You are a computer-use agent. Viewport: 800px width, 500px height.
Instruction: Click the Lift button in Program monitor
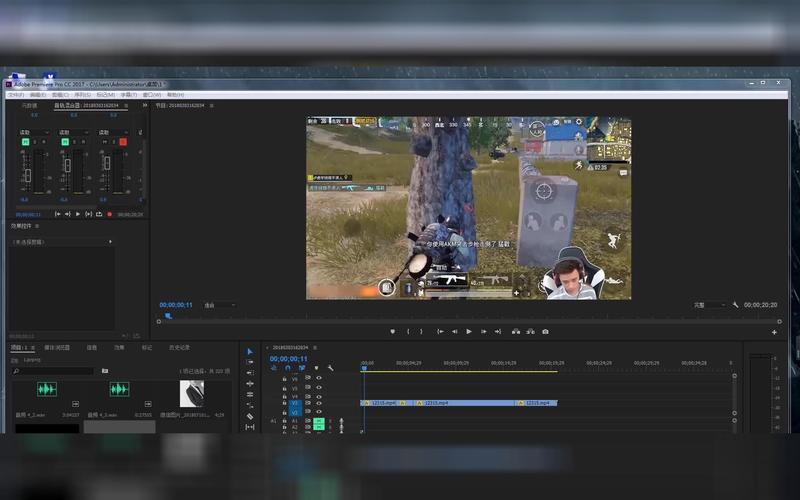click(516, 332)
